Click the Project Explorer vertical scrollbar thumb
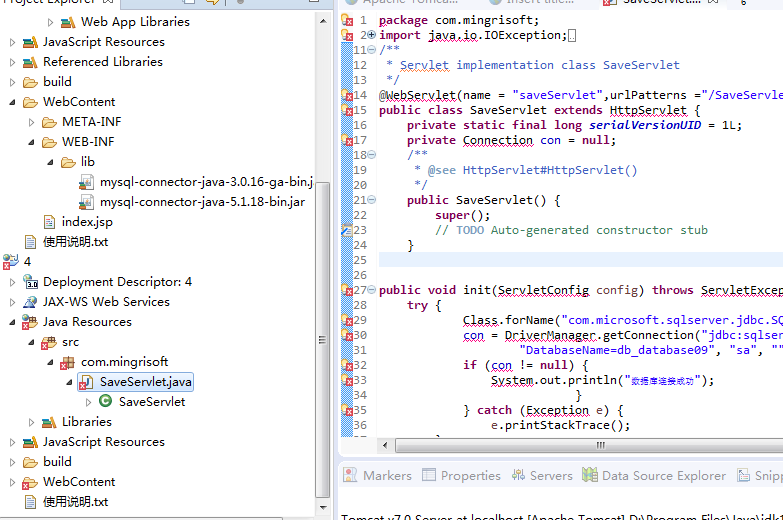Screen dimensions: 783x520 point(323,340)
